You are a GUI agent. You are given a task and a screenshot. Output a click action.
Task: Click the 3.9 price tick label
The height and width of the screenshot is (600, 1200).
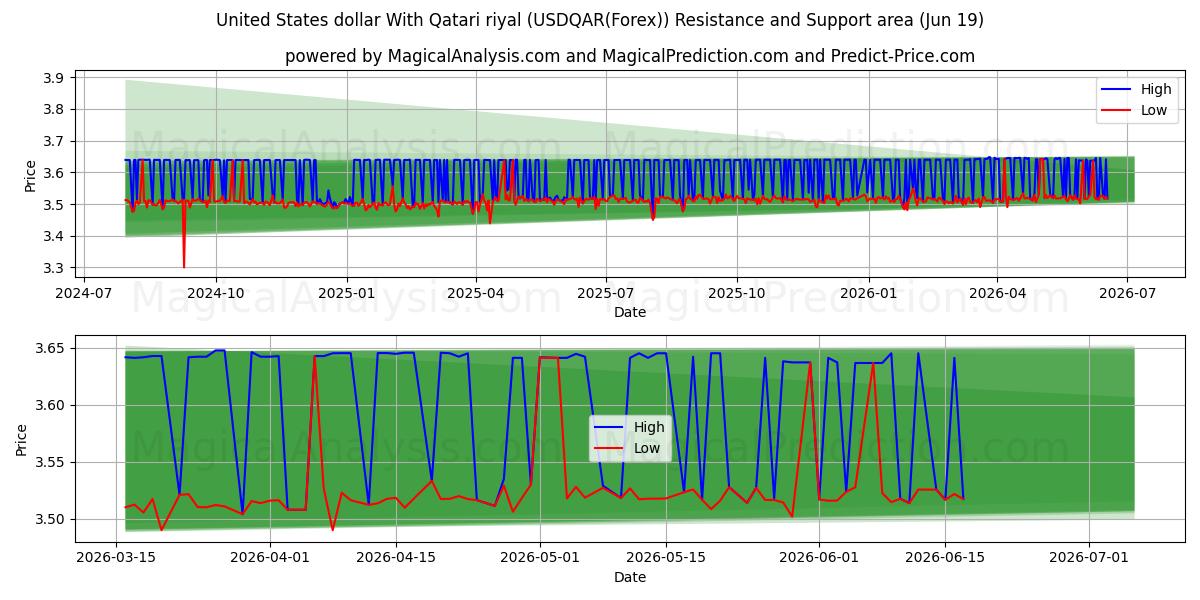(x=54, y=78)
